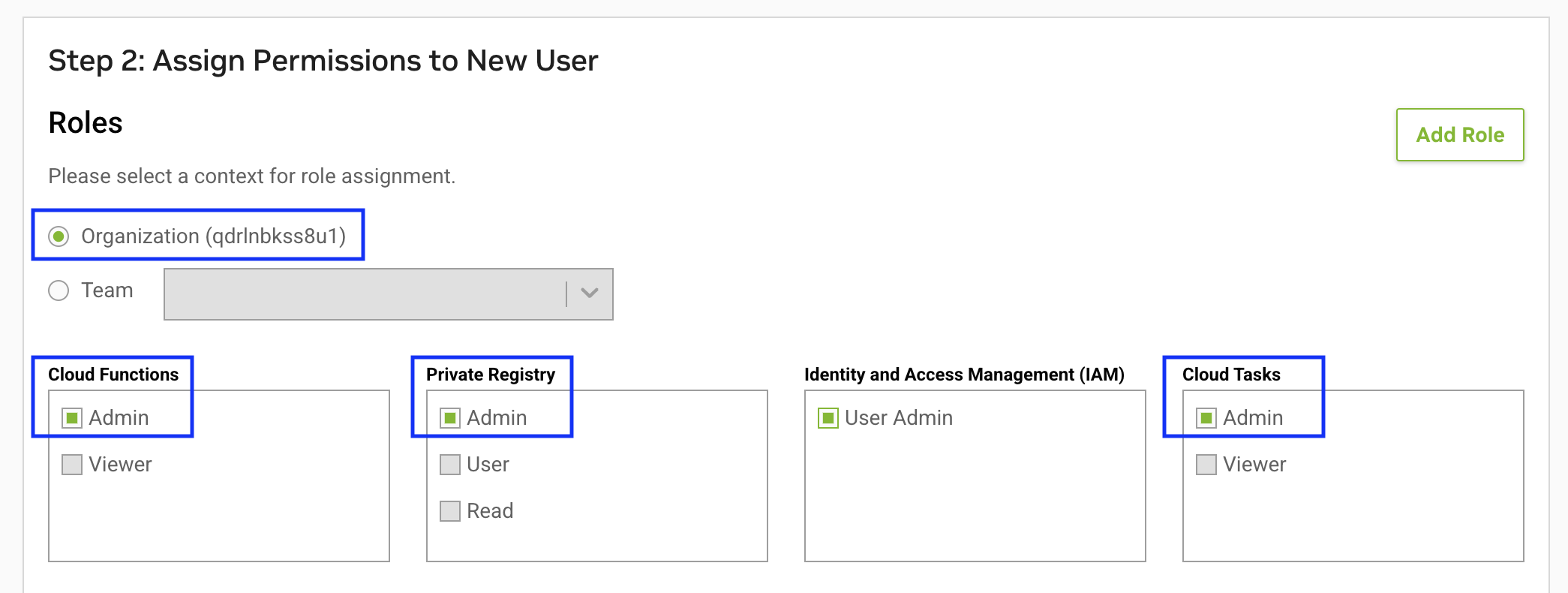The width and height of the screenshot is (1568, 593).
Task: Check the User role in Private Registry
Action: [x=450, y=465]
